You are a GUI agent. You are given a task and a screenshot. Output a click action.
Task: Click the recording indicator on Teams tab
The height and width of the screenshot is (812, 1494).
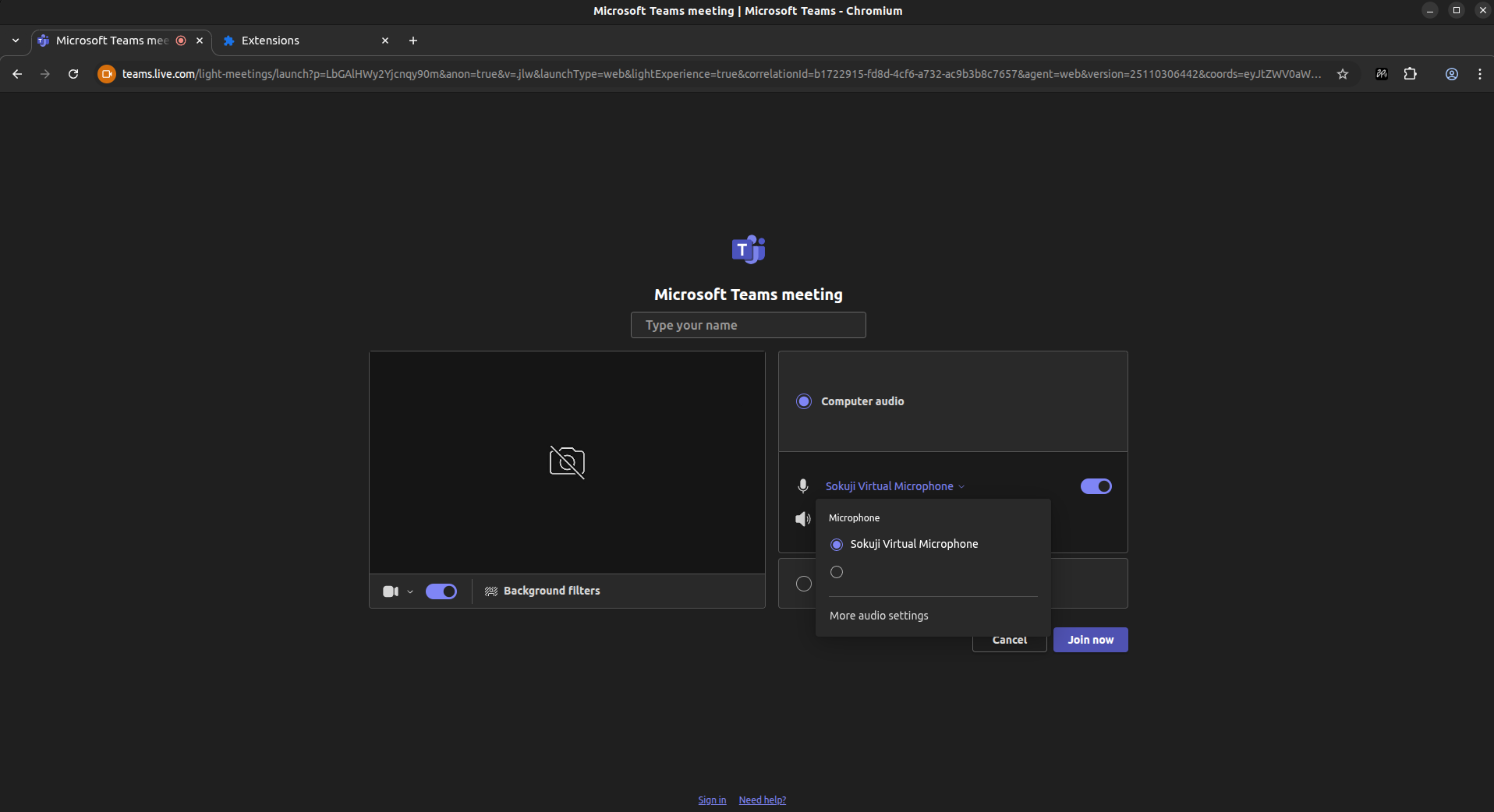181,41
